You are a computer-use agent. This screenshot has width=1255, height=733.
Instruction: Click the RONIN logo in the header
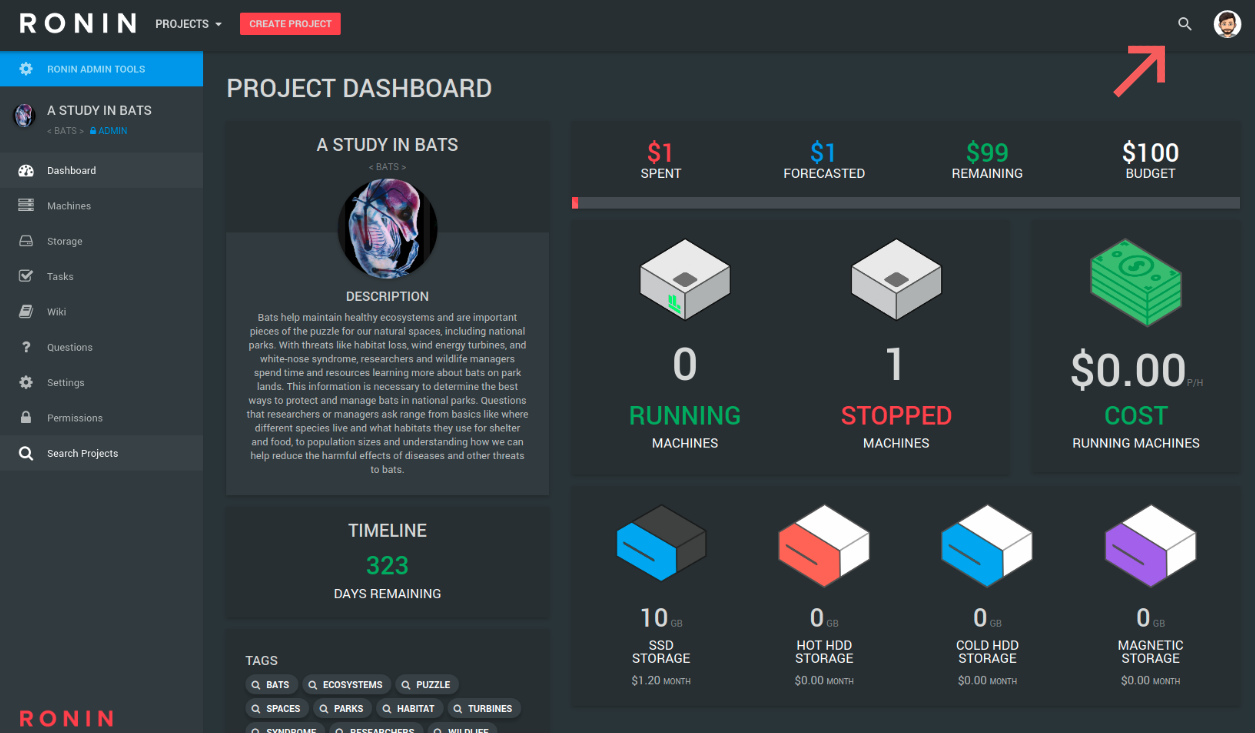pos(77,23)
